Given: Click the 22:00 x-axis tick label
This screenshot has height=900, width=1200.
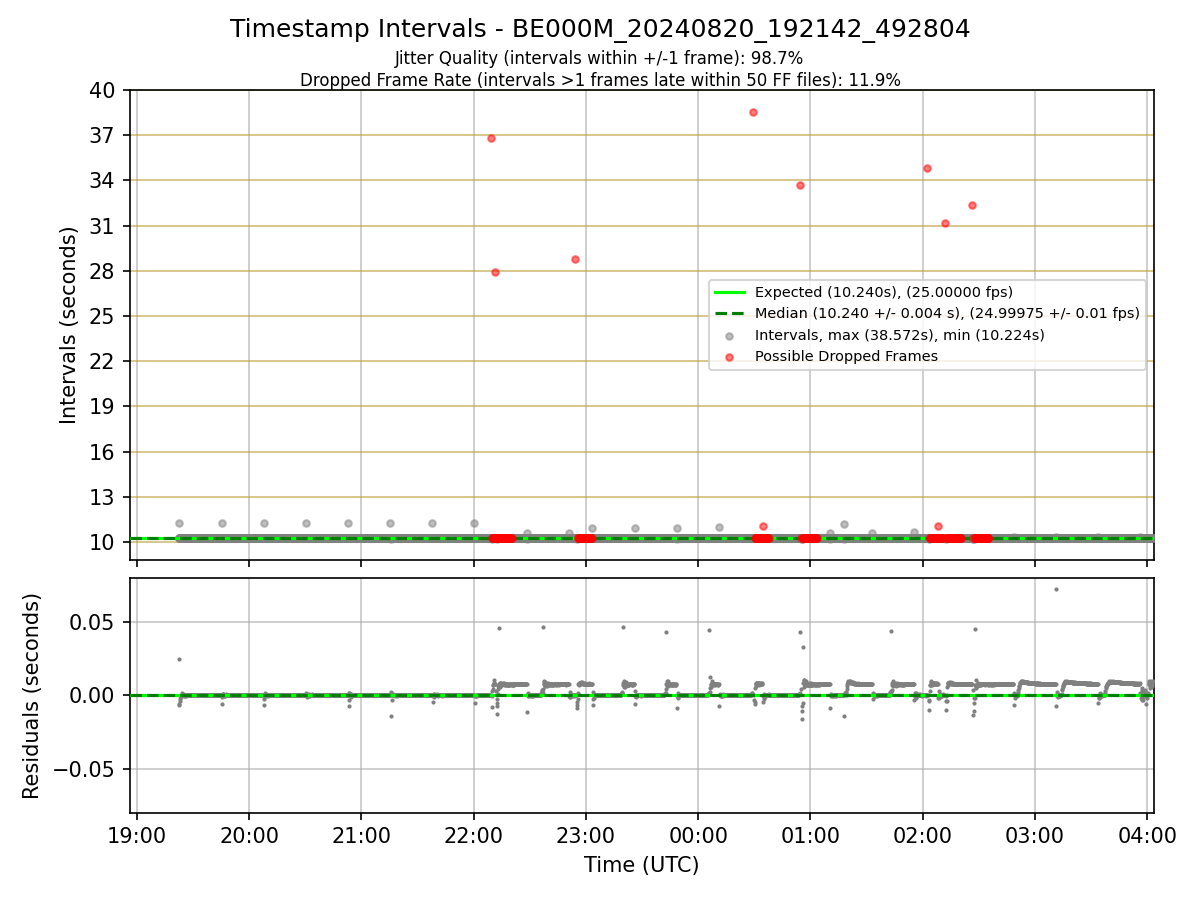Looking at the screenshot, I should (x=473, y=837).
